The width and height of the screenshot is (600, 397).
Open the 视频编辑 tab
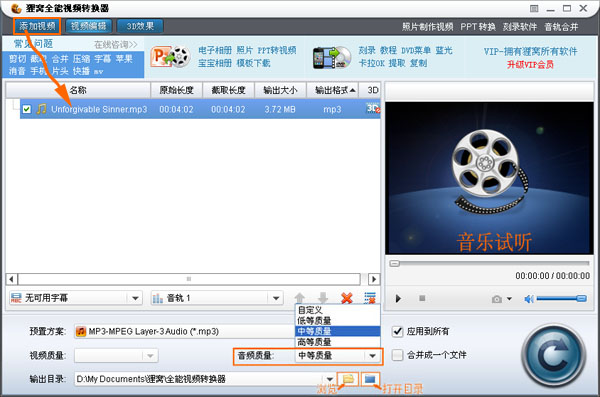[x=89, y=26]
